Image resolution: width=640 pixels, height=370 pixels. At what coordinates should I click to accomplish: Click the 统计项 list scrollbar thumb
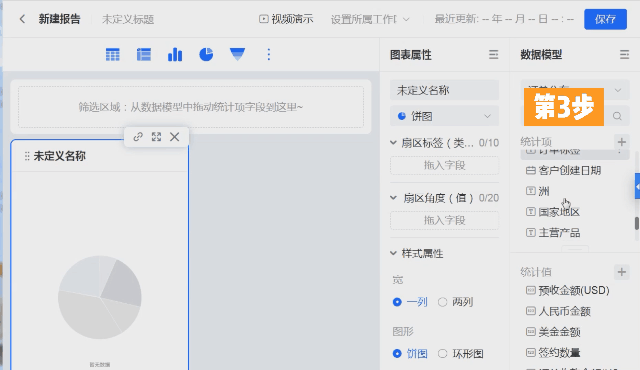point(636,223)
